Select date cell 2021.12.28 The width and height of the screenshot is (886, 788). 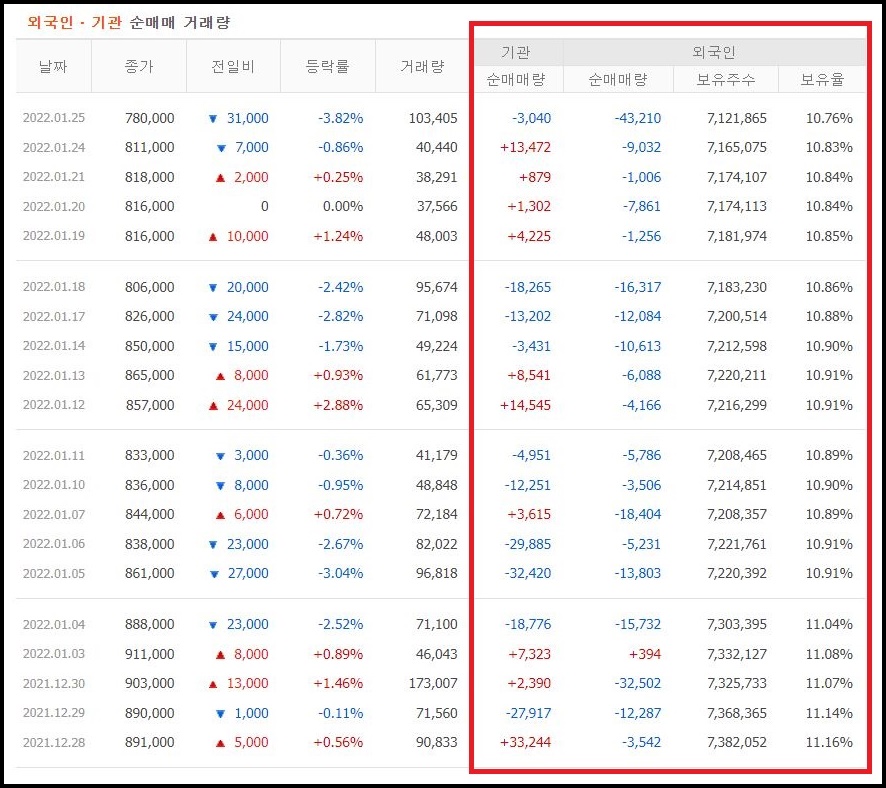click(x=54, y=742)
